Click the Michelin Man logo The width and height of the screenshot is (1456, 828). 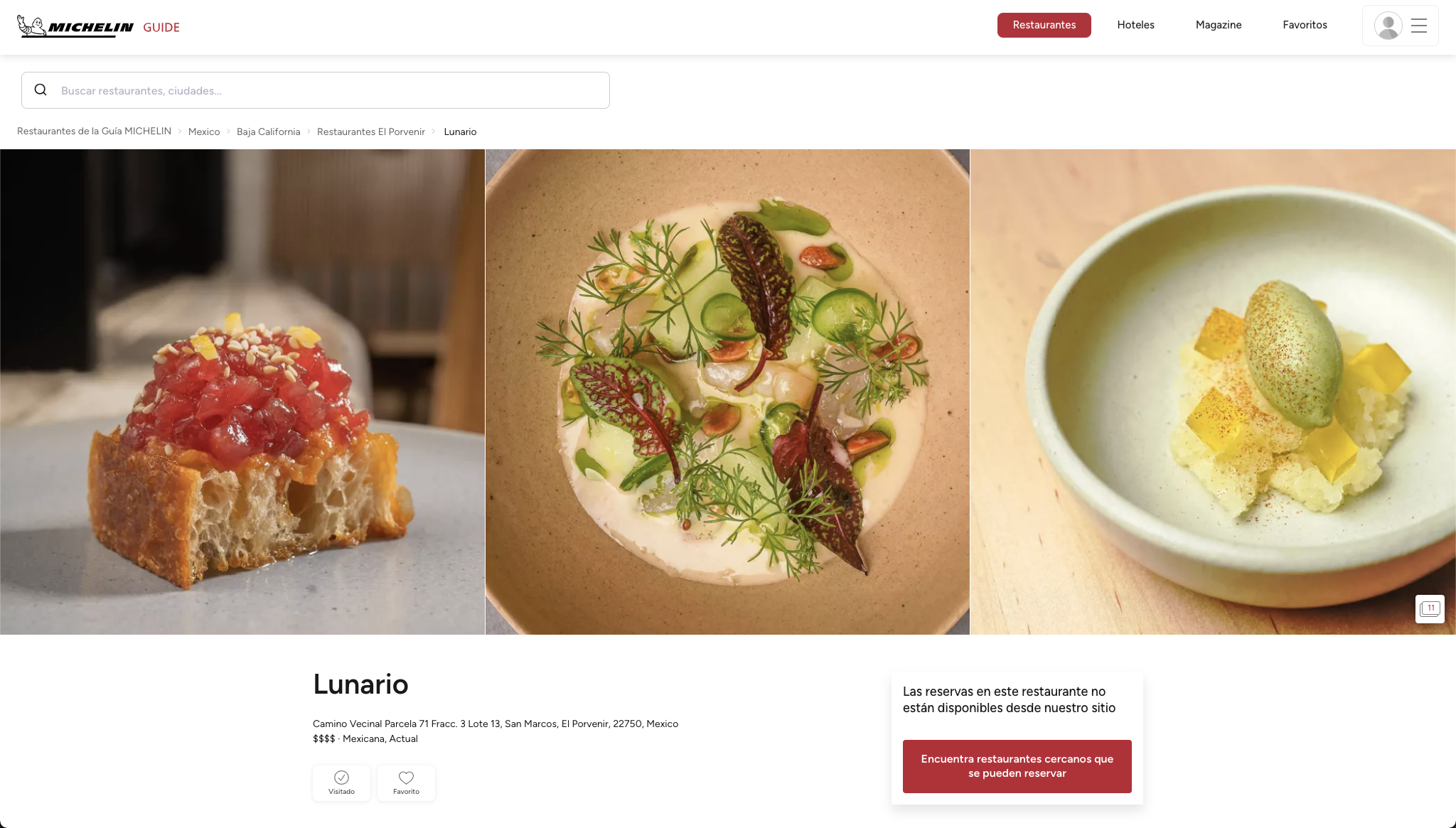(32, 26)
